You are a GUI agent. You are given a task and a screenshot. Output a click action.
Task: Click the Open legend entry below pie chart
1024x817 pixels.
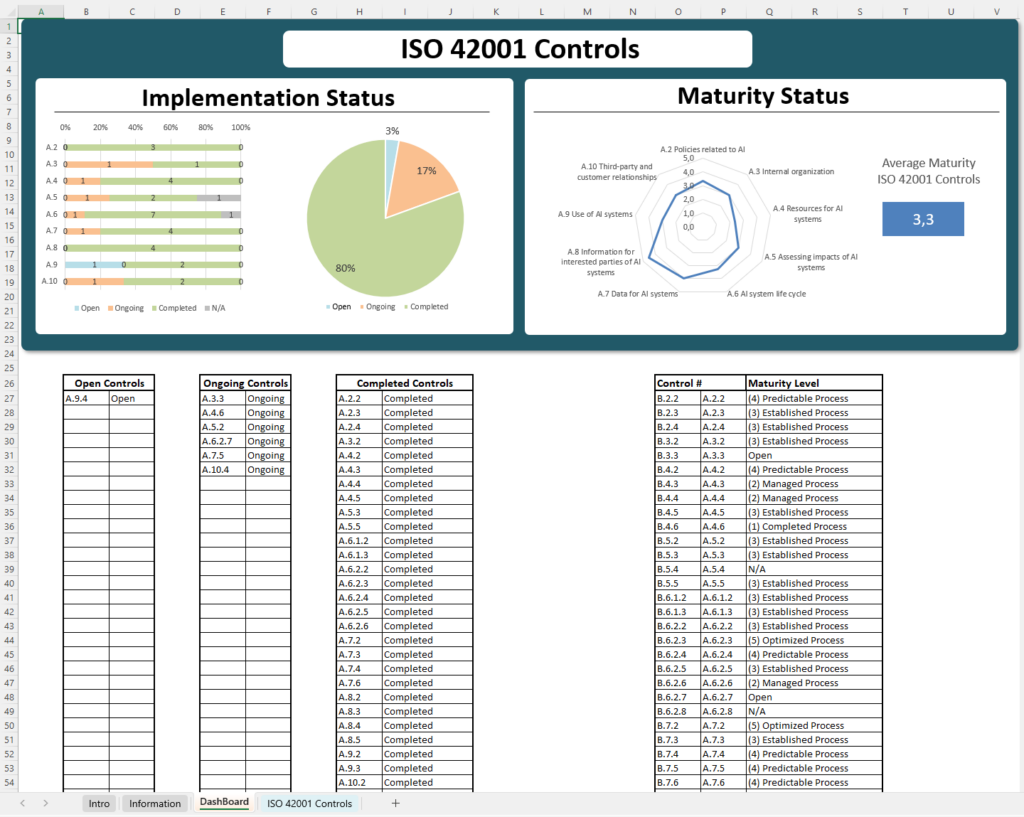(x=340, y=306)
